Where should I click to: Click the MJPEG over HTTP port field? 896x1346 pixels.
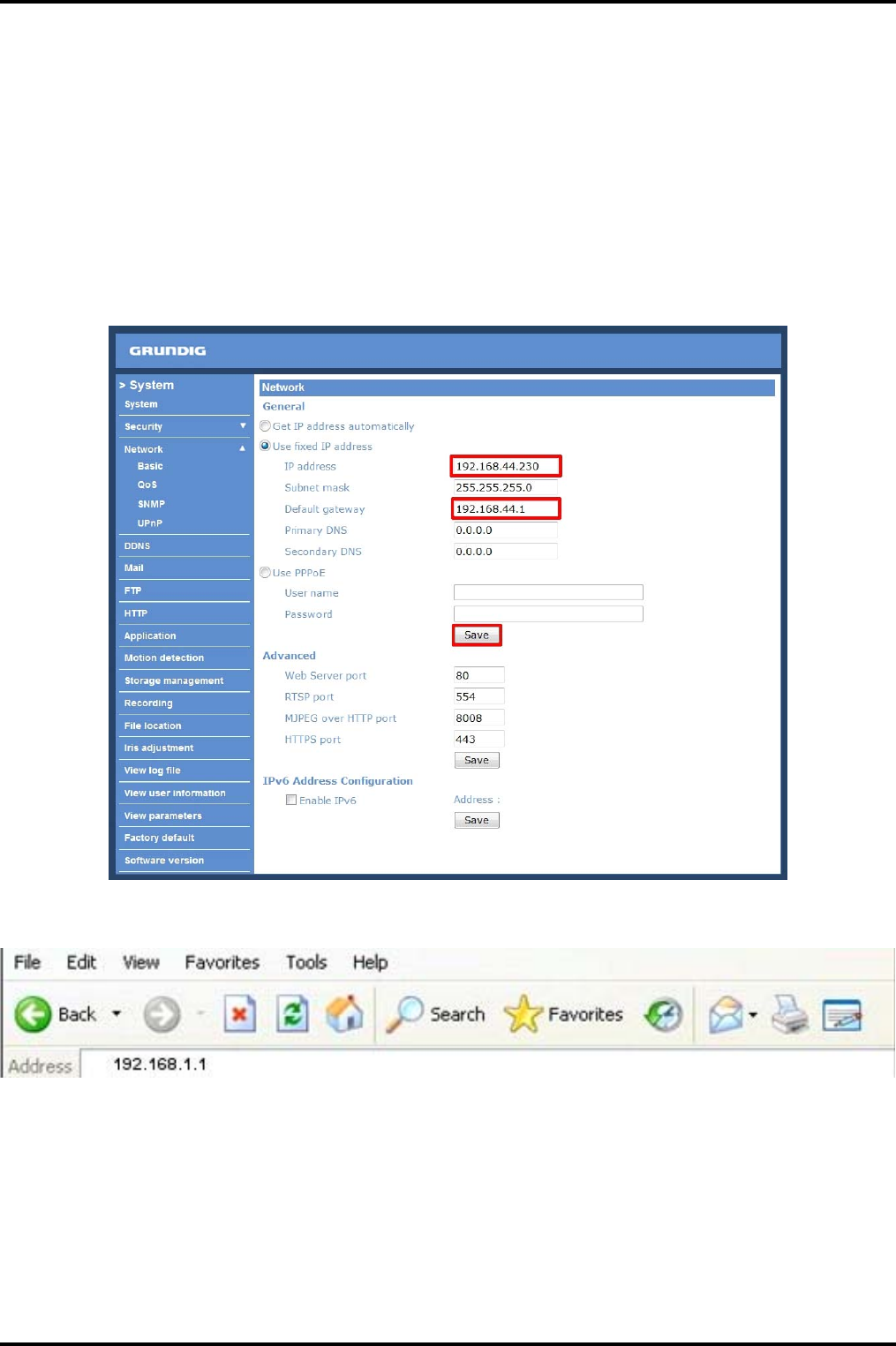click(x=478, y=718)
